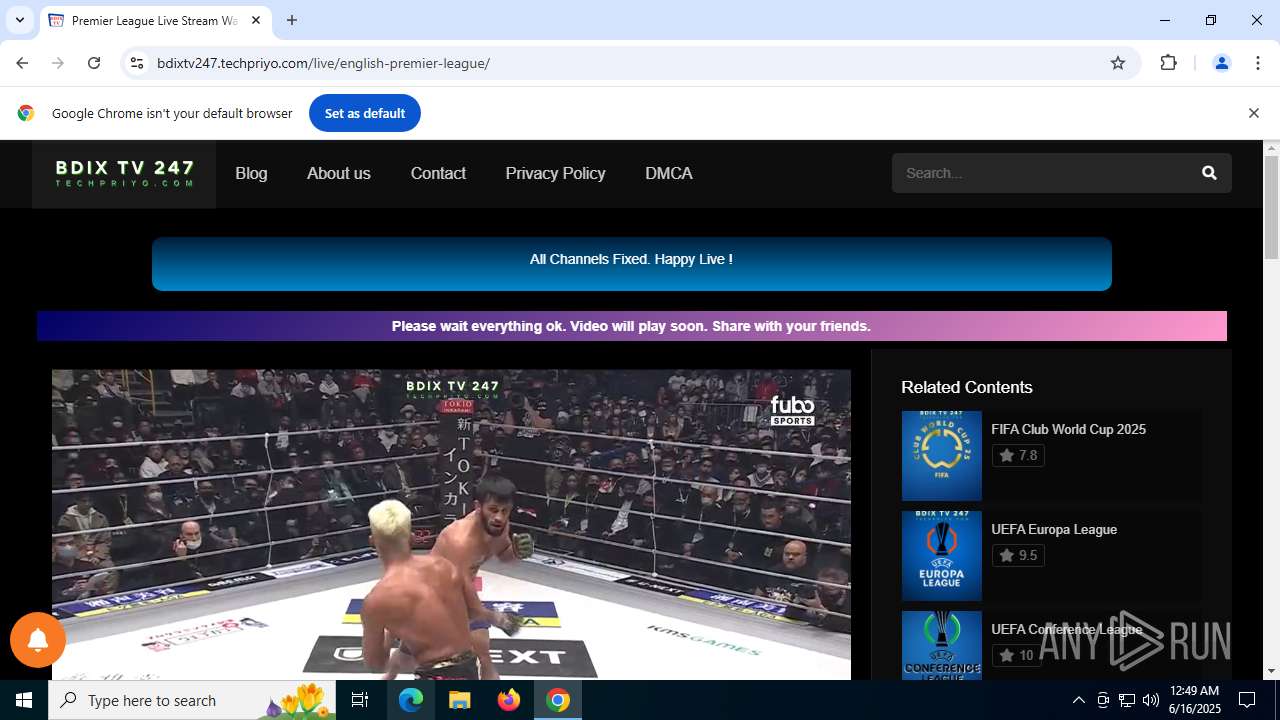
Task: Open the FIFA Club World Cup 2025 thumbnail
Action: coord(941,456)
